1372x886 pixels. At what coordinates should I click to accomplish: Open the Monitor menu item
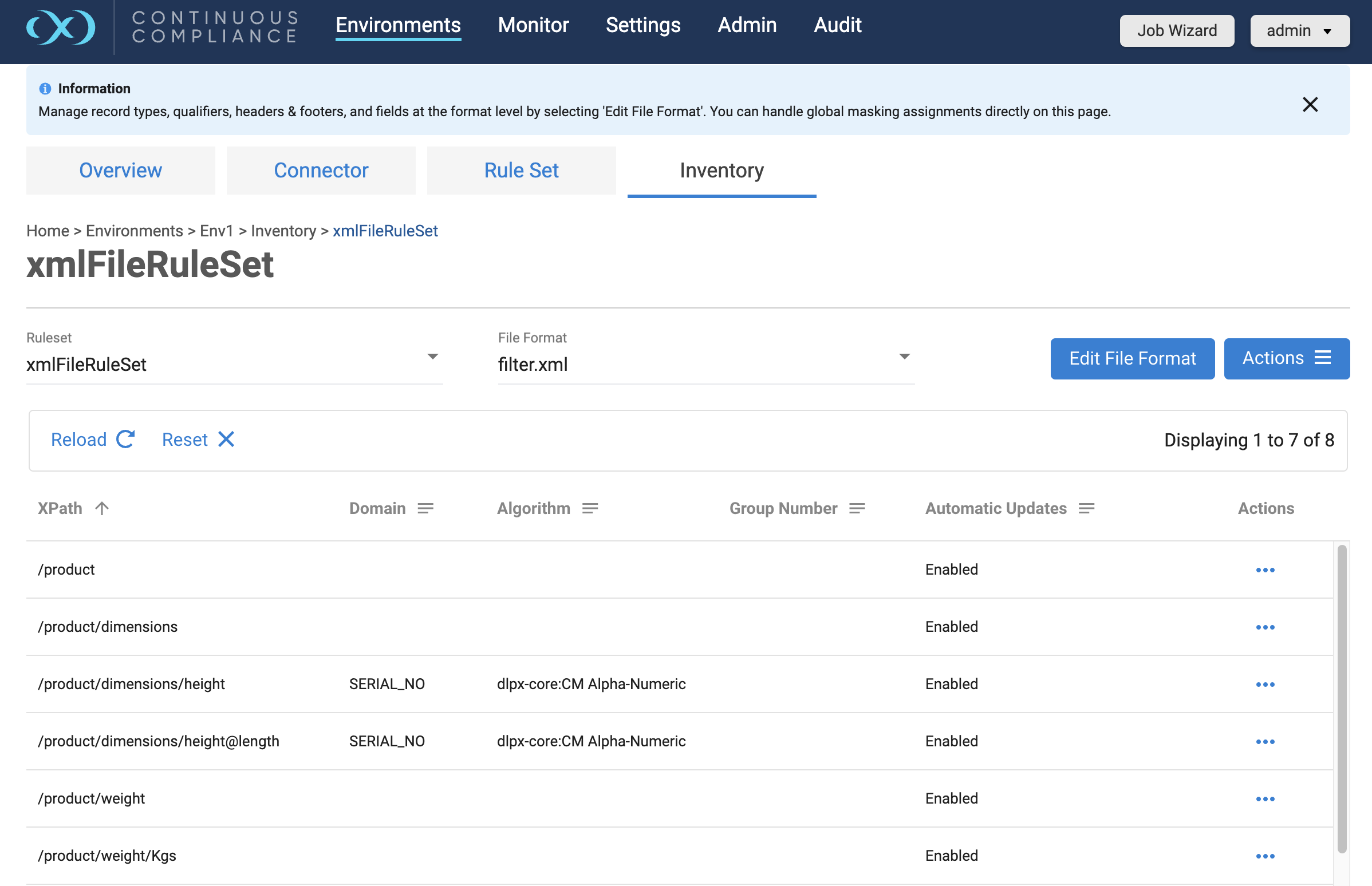(x=533, y=25)
